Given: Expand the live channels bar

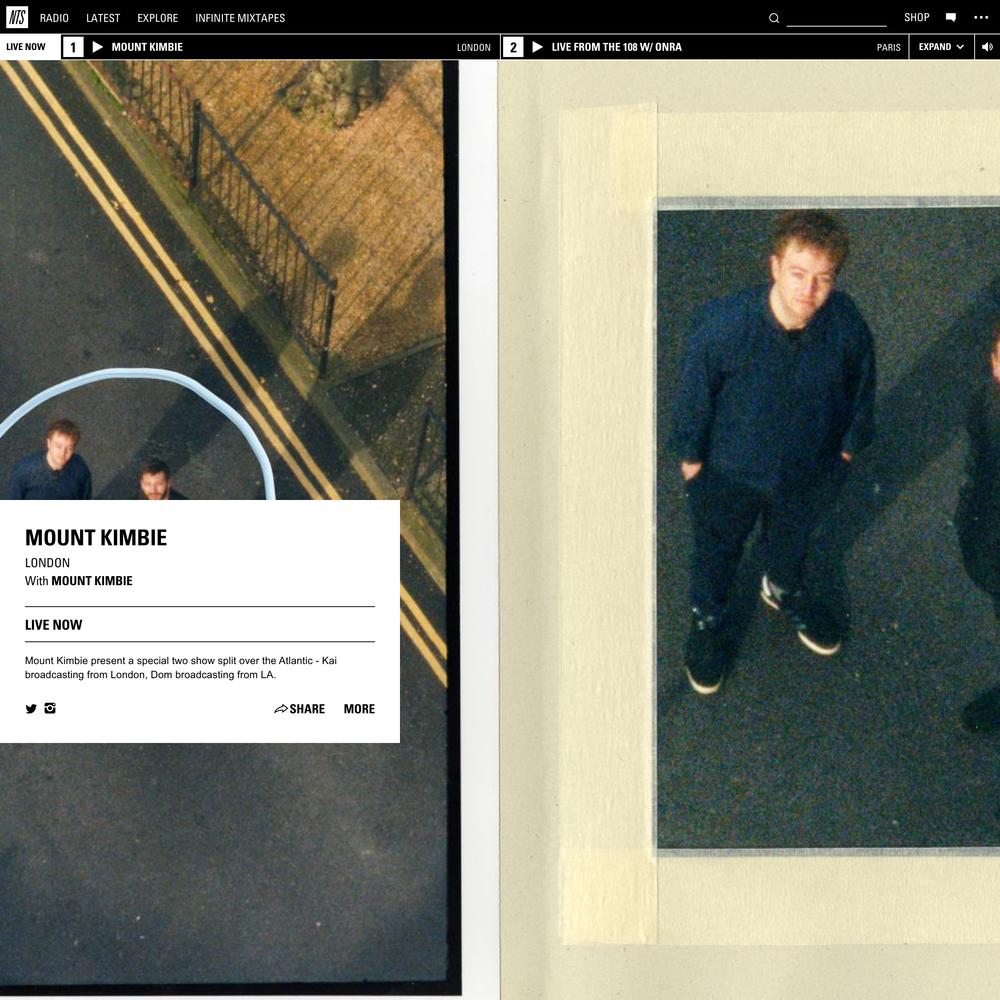Looking at the screenshot, I should (941, 47).
